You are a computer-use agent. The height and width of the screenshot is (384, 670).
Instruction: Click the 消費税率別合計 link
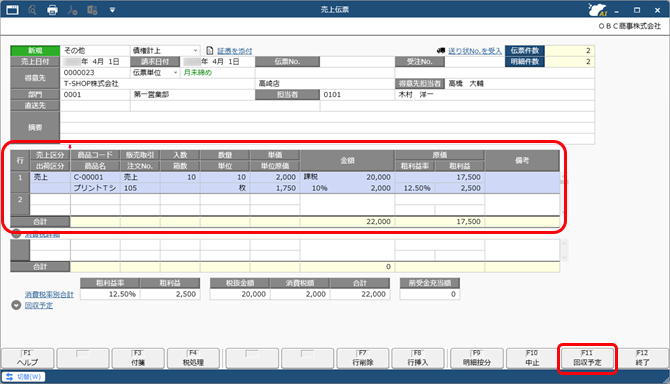49,294
